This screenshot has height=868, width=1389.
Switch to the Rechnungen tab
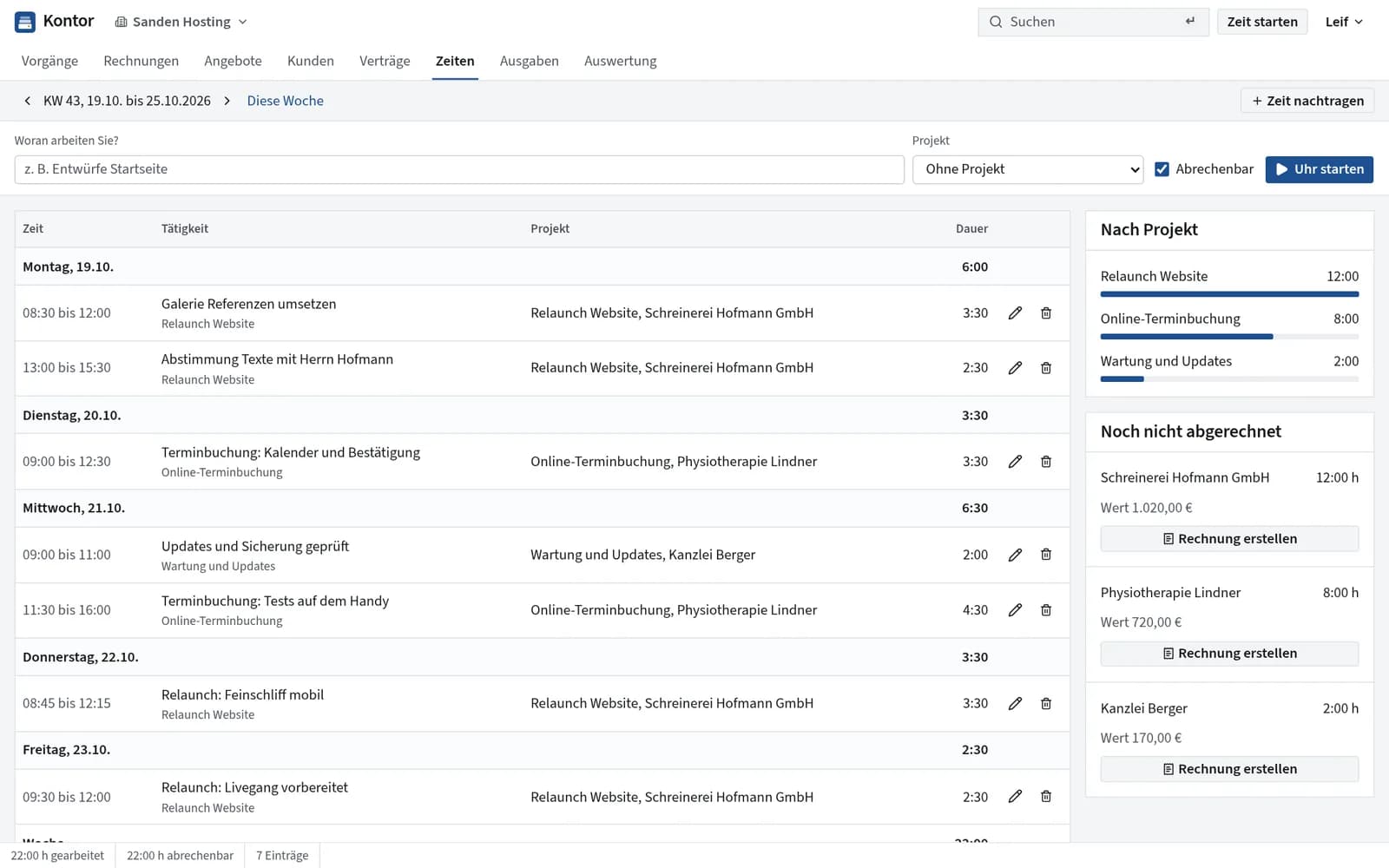pos(141,61)
